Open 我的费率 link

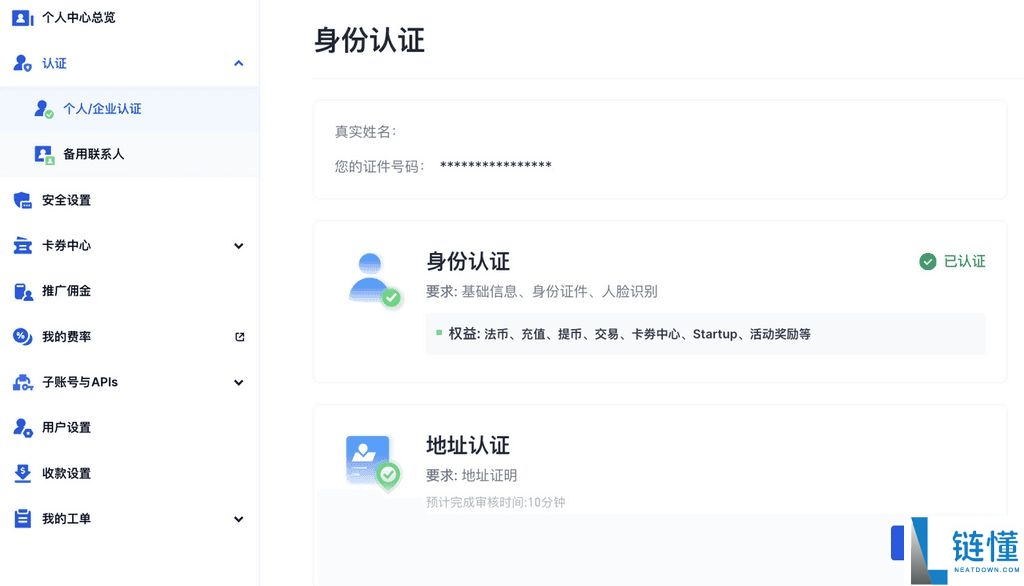[x=66, y=336]
